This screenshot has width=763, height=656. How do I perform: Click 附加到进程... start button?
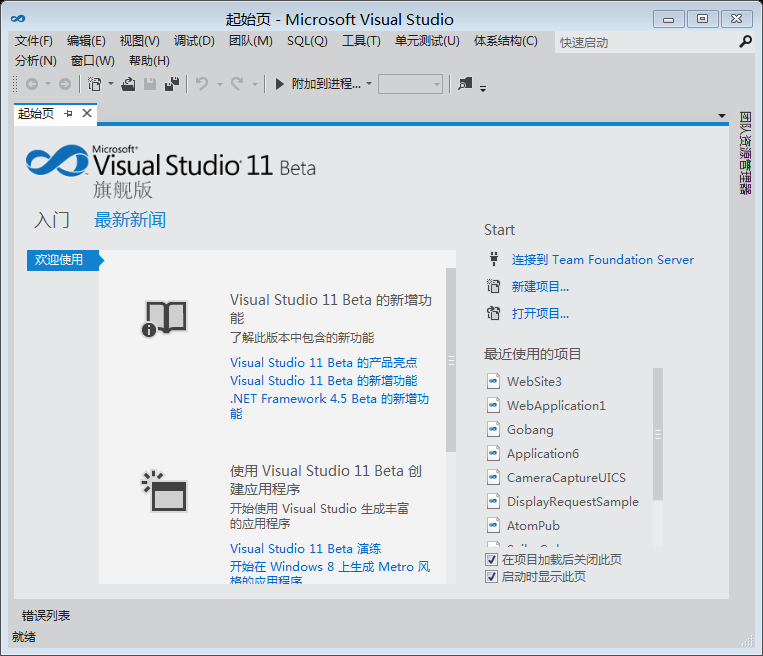coord(319,84)
